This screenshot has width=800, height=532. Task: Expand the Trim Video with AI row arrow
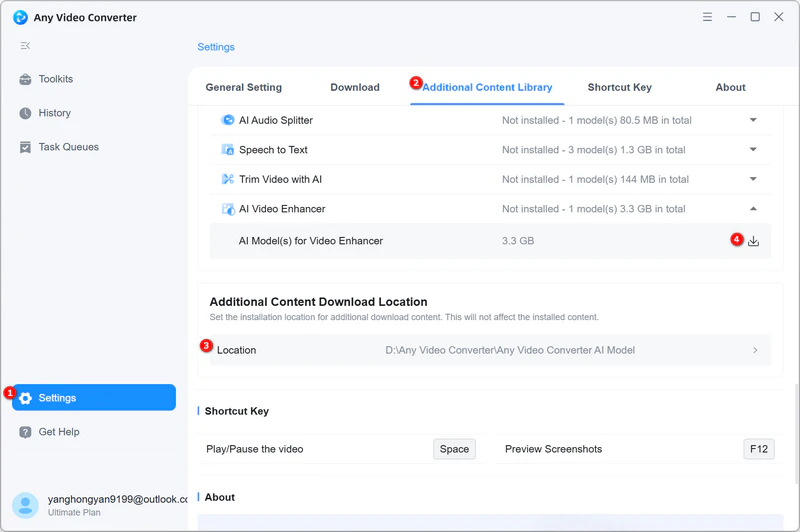[753, 179]
